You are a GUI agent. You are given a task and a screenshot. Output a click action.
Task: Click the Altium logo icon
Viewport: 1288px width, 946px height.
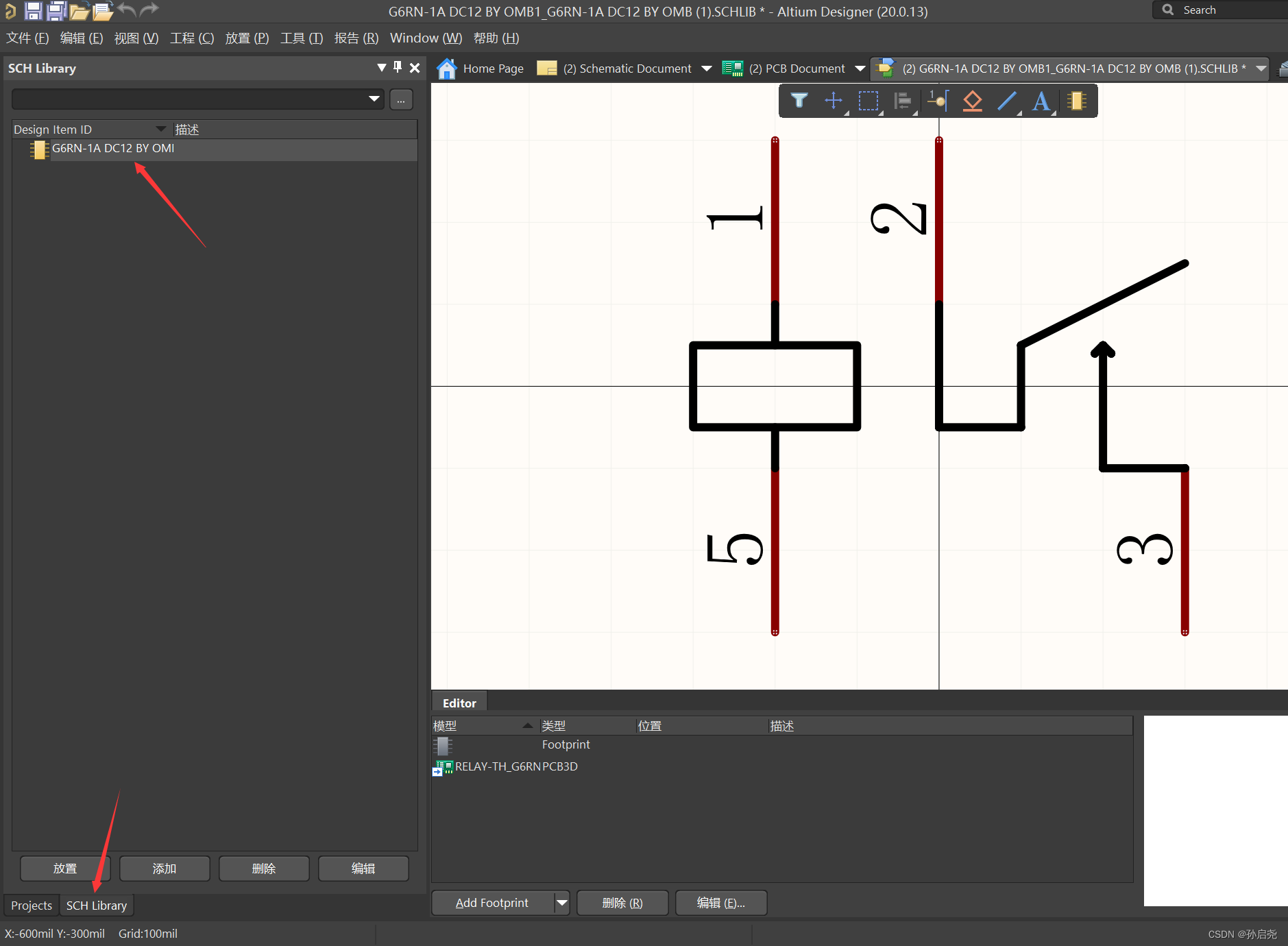pyautogui.click(x=10, y=10)
